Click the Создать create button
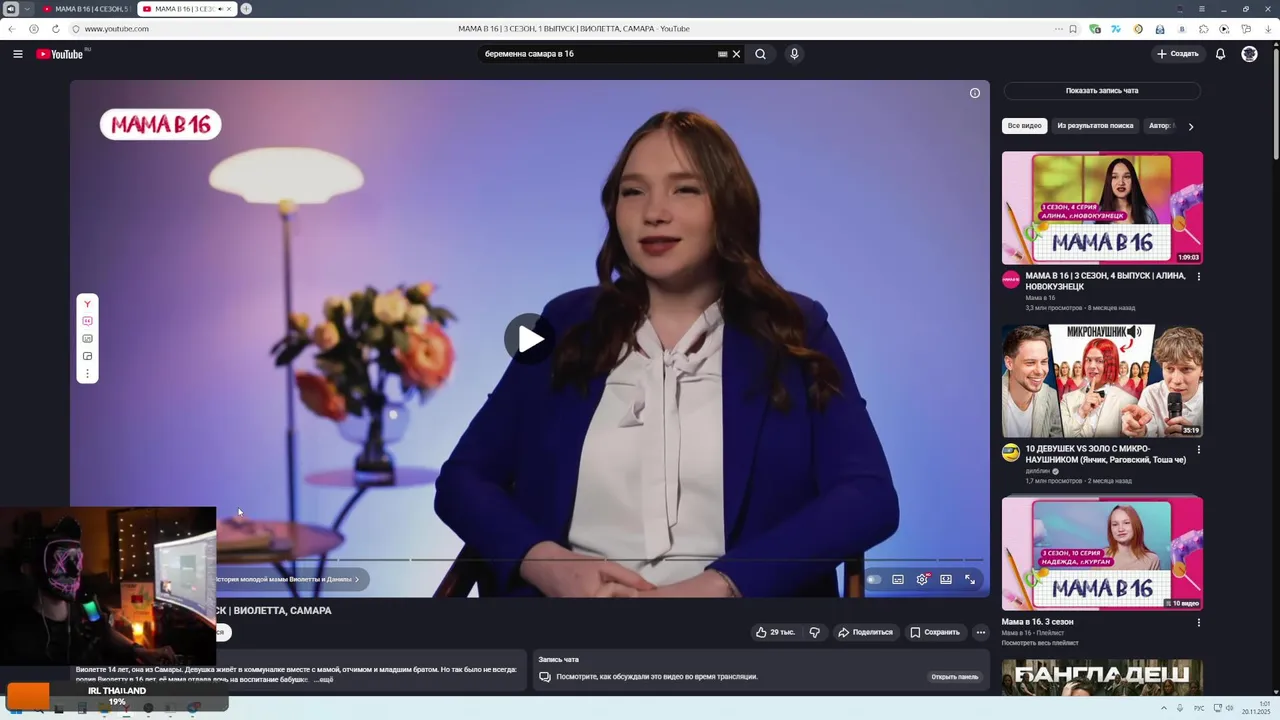The image size is (1280, 720). (1178, 54)
